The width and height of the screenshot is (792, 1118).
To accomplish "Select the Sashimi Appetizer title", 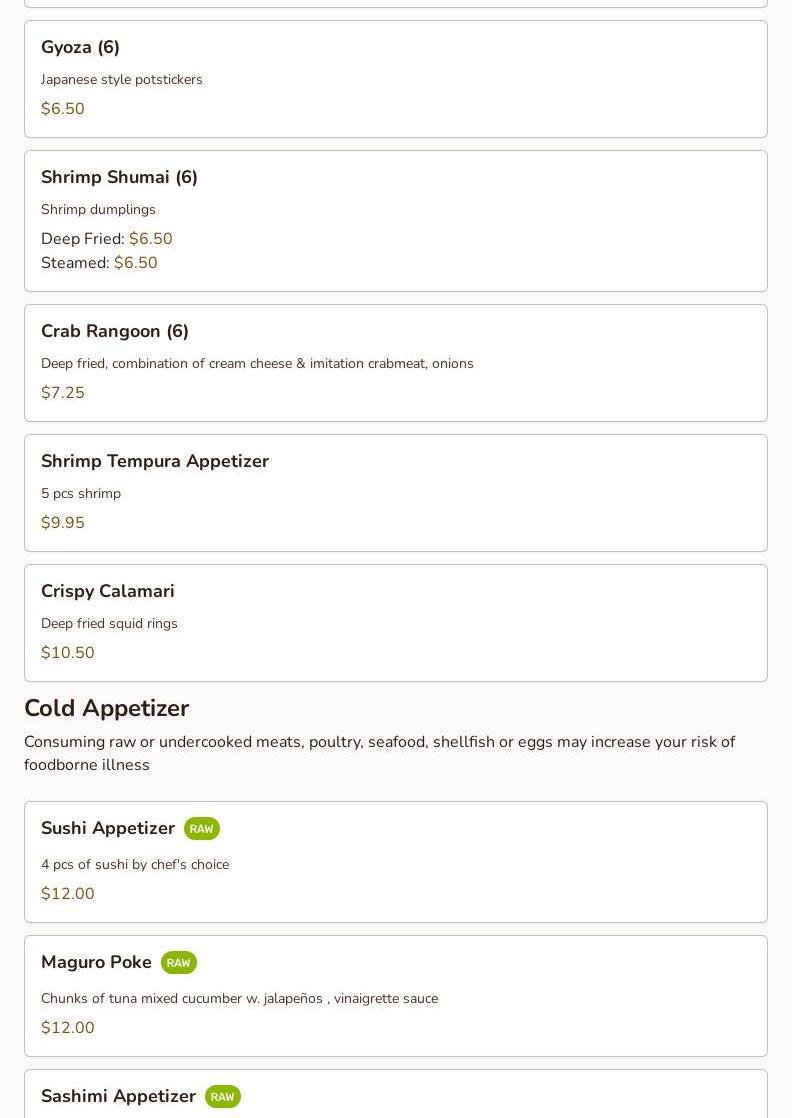I will pos(118,1096).
